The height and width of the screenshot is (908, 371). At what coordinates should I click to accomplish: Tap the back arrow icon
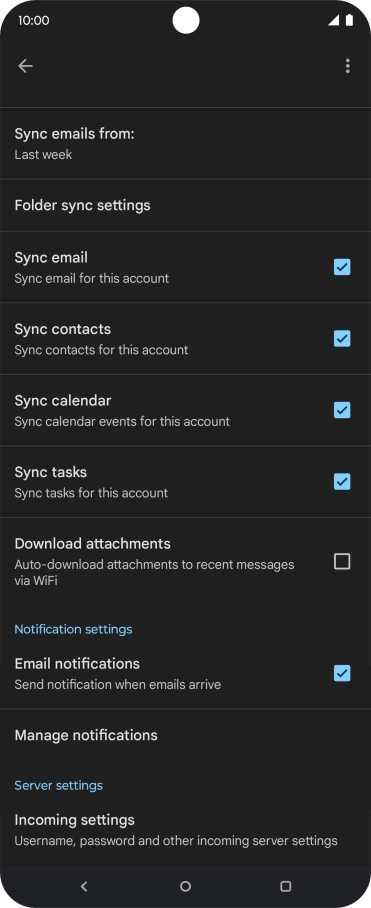pos(25,66)
